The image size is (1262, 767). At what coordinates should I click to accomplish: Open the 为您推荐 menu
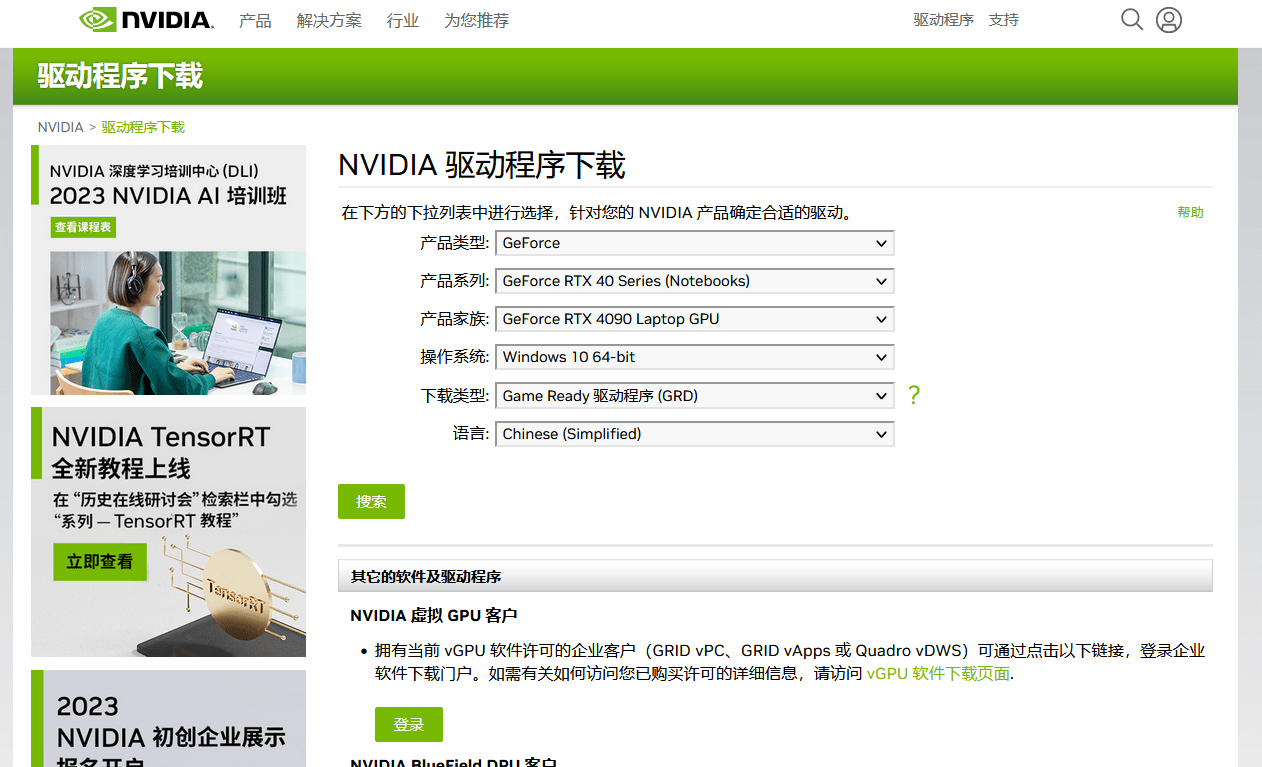(476, 20)
